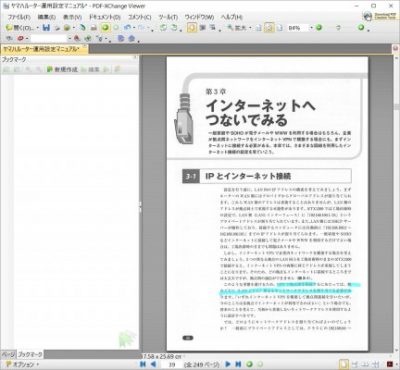Rotate the view counter-clockwise
Image resolution: width=400 pixels, height=370 pixels.
click(x=163, y=28)
